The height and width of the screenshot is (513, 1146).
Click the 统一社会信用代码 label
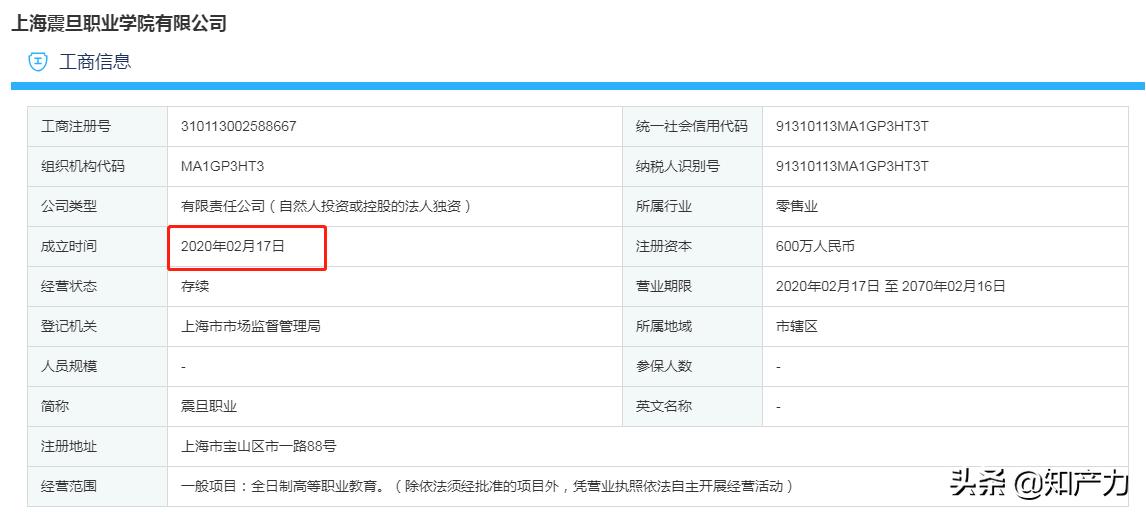[x=691, y=126]
